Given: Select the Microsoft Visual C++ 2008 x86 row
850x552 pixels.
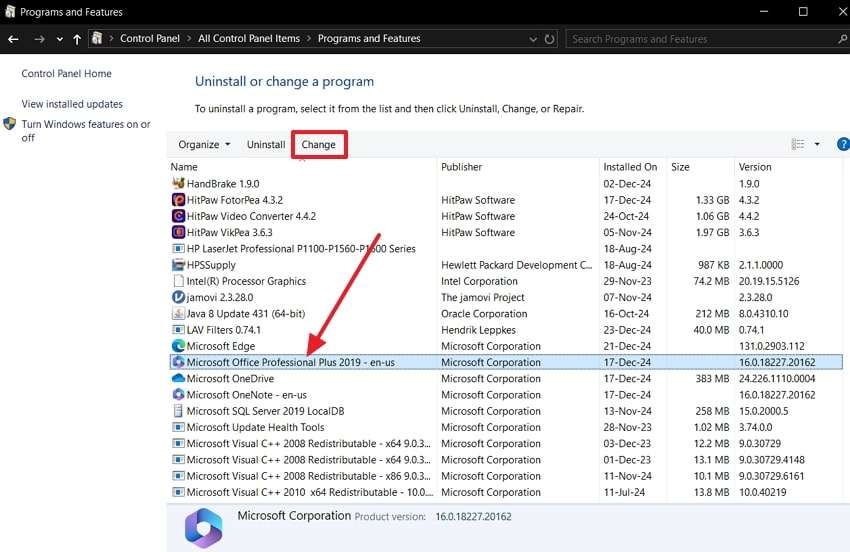Looking at the screenshot, I should (506, 476).
